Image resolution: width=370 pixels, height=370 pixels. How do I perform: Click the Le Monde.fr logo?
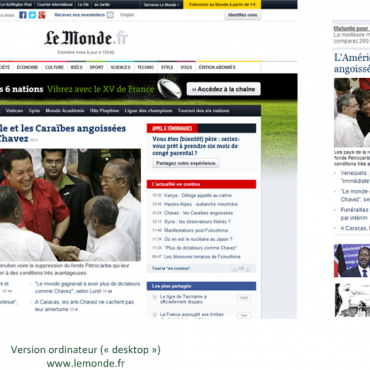pos(86,38)
